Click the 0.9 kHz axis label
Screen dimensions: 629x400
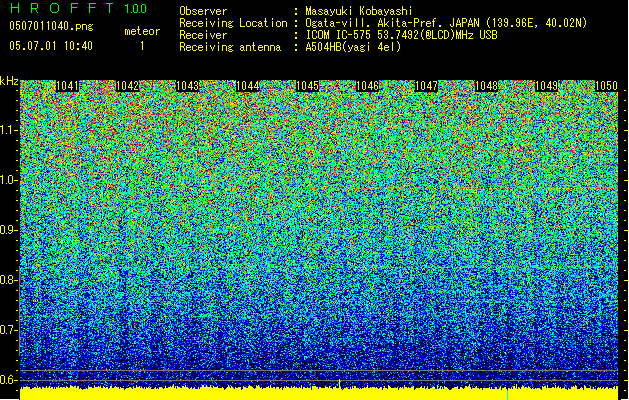9,230
